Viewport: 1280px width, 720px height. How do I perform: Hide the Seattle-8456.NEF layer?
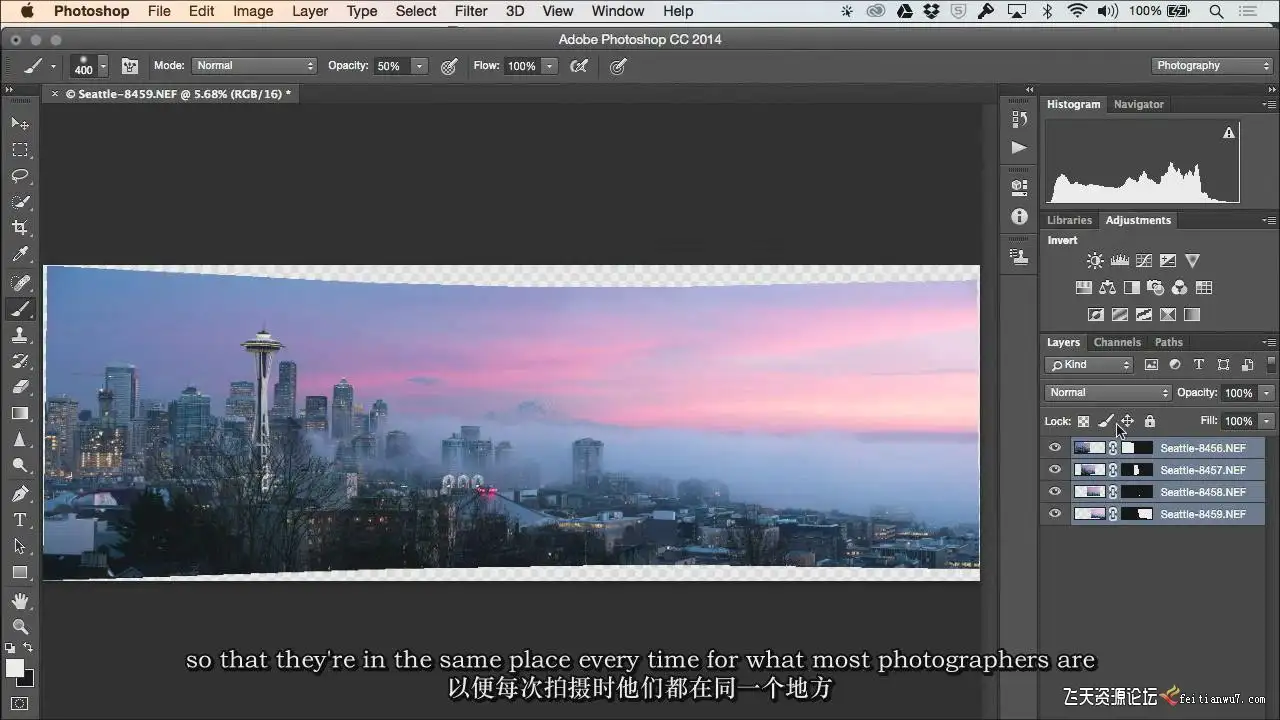click(x=1055, y=448)
